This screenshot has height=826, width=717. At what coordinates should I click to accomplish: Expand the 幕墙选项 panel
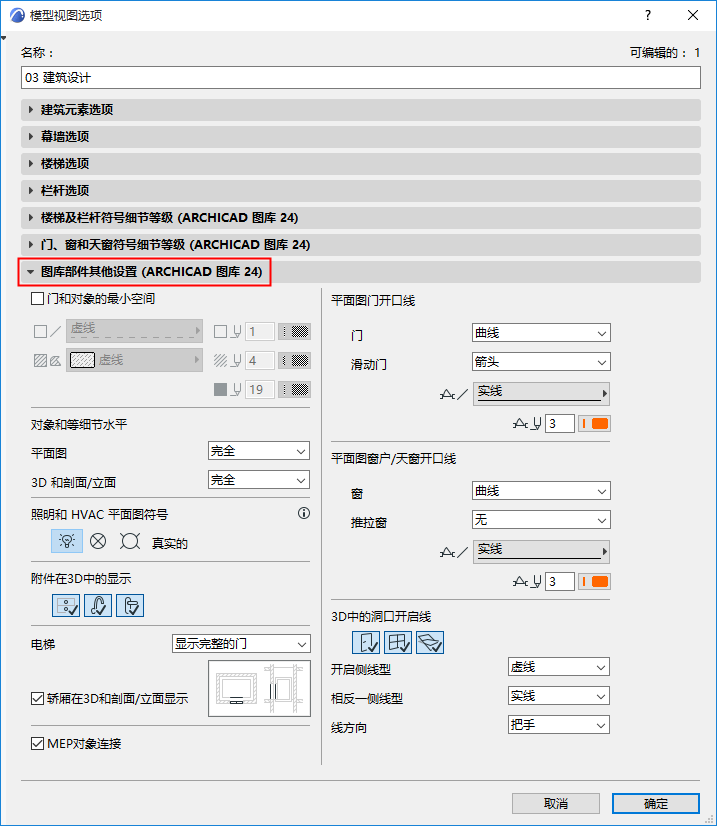point(361,136)
